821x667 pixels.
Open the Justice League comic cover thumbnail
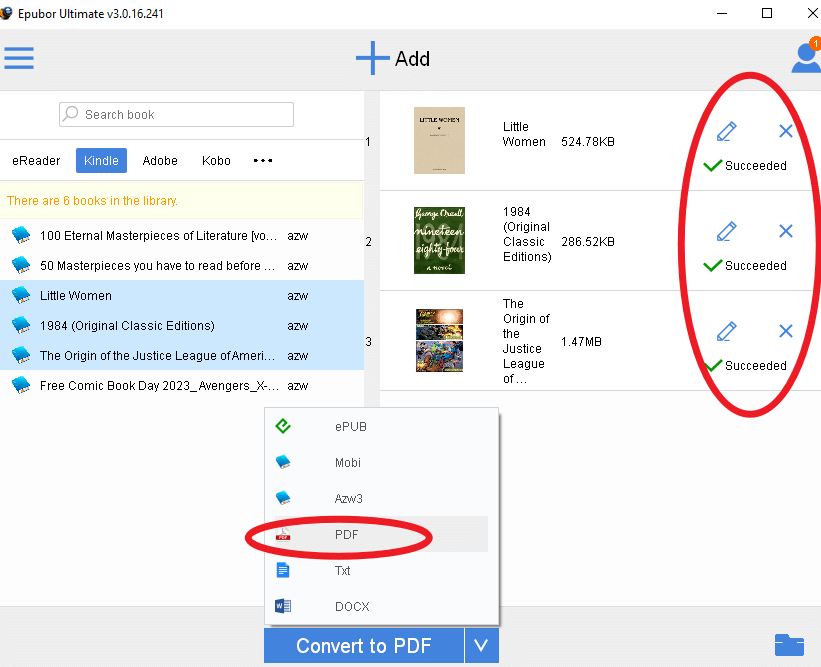click(439, 340)
